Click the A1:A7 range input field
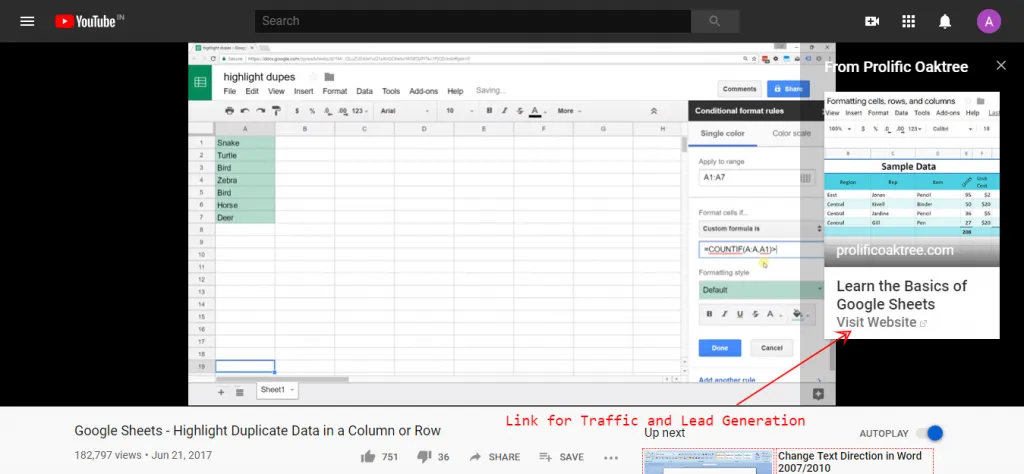This screenshot has width=1024, height=474. [756, 178]
